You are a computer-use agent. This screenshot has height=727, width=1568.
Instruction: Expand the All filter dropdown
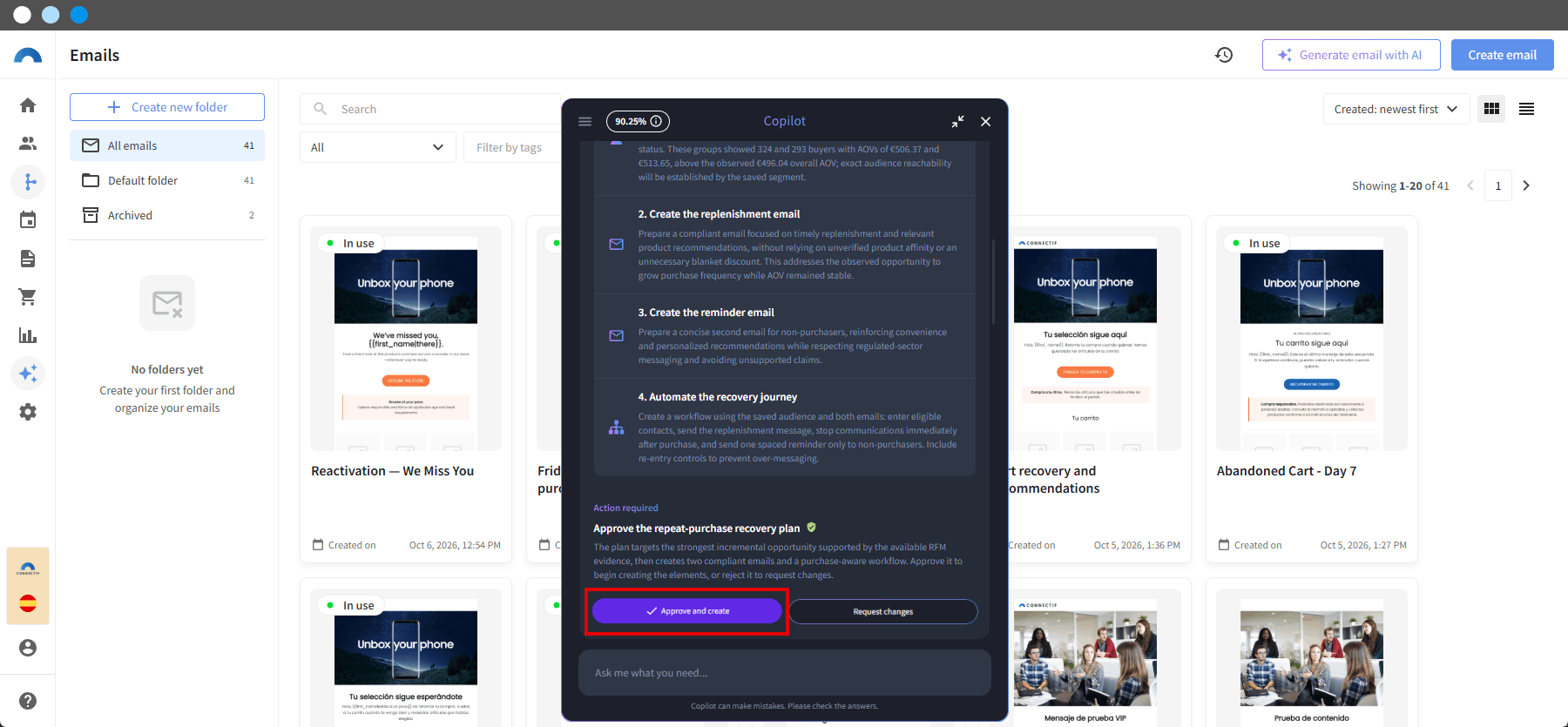378,147
